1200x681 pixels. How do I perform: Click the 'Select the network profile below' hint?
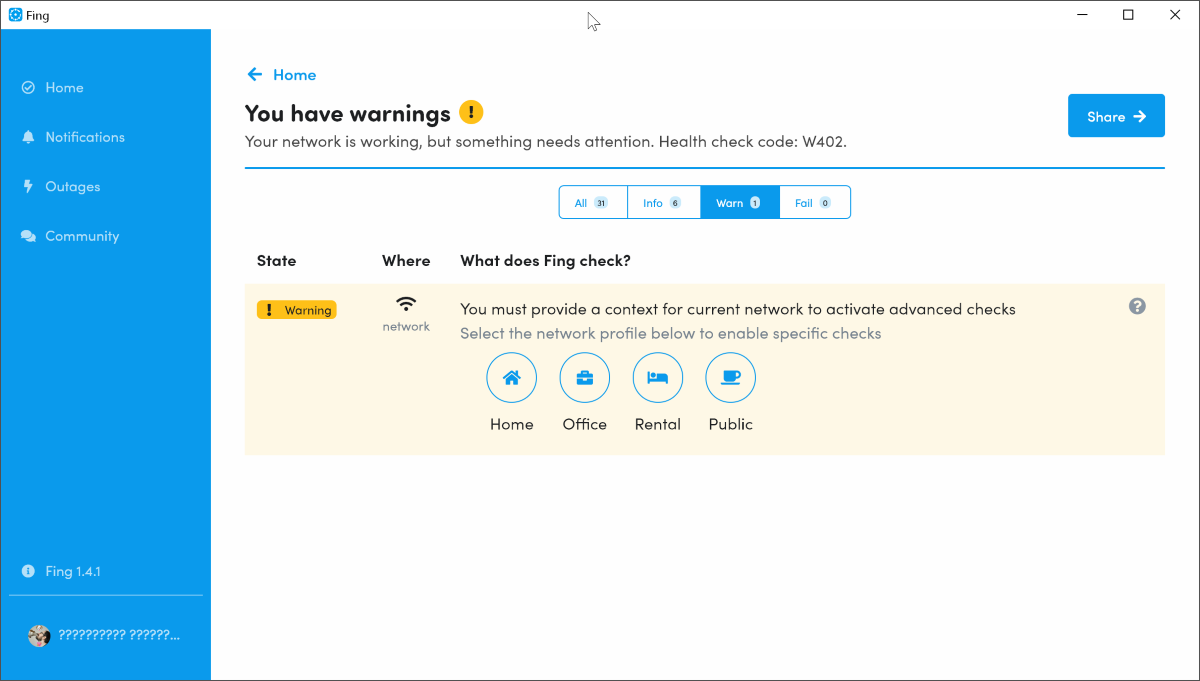pos(671,333)
